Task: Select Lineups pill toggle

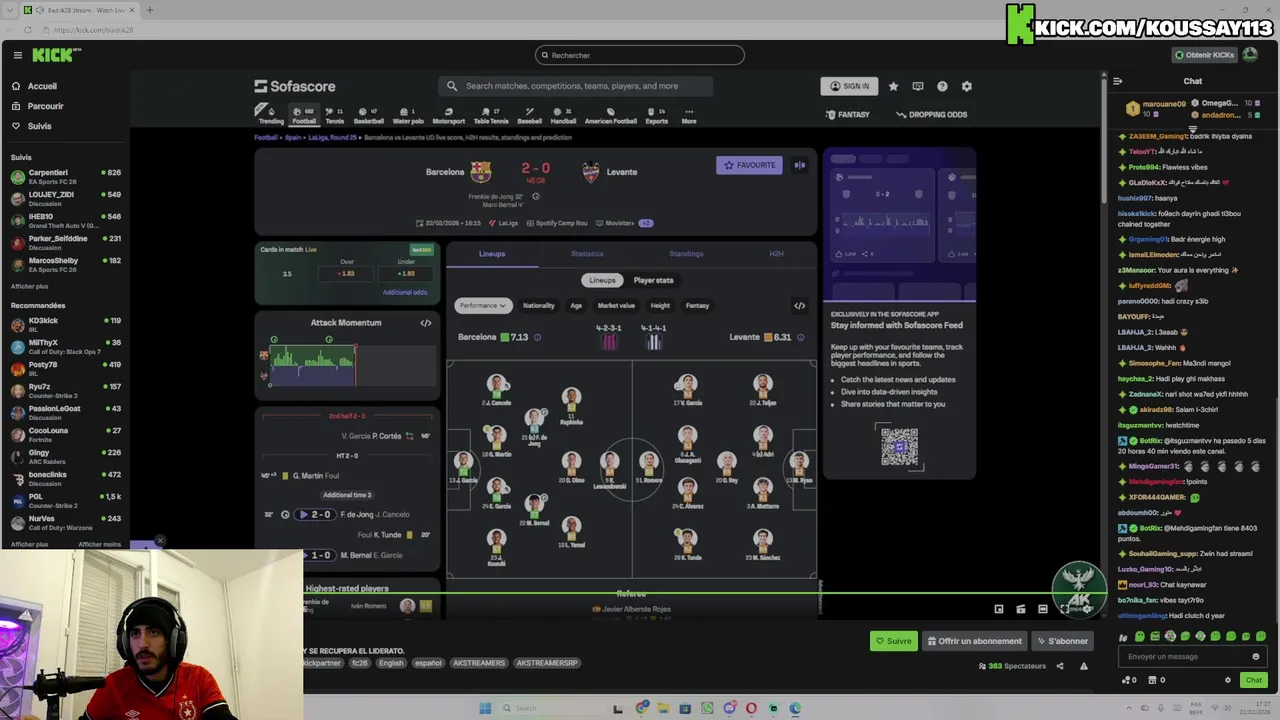Action: (x=602, y=280)
